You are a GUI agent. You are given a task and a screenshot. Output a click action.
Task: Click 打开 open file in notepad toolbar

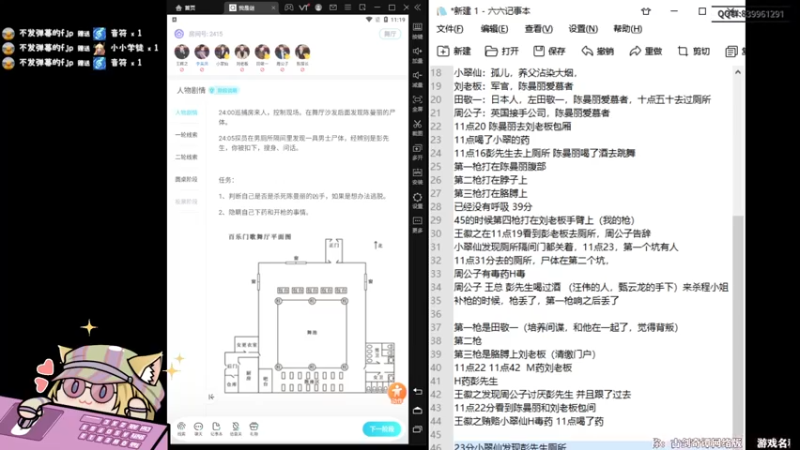click(x=502, y=51)
